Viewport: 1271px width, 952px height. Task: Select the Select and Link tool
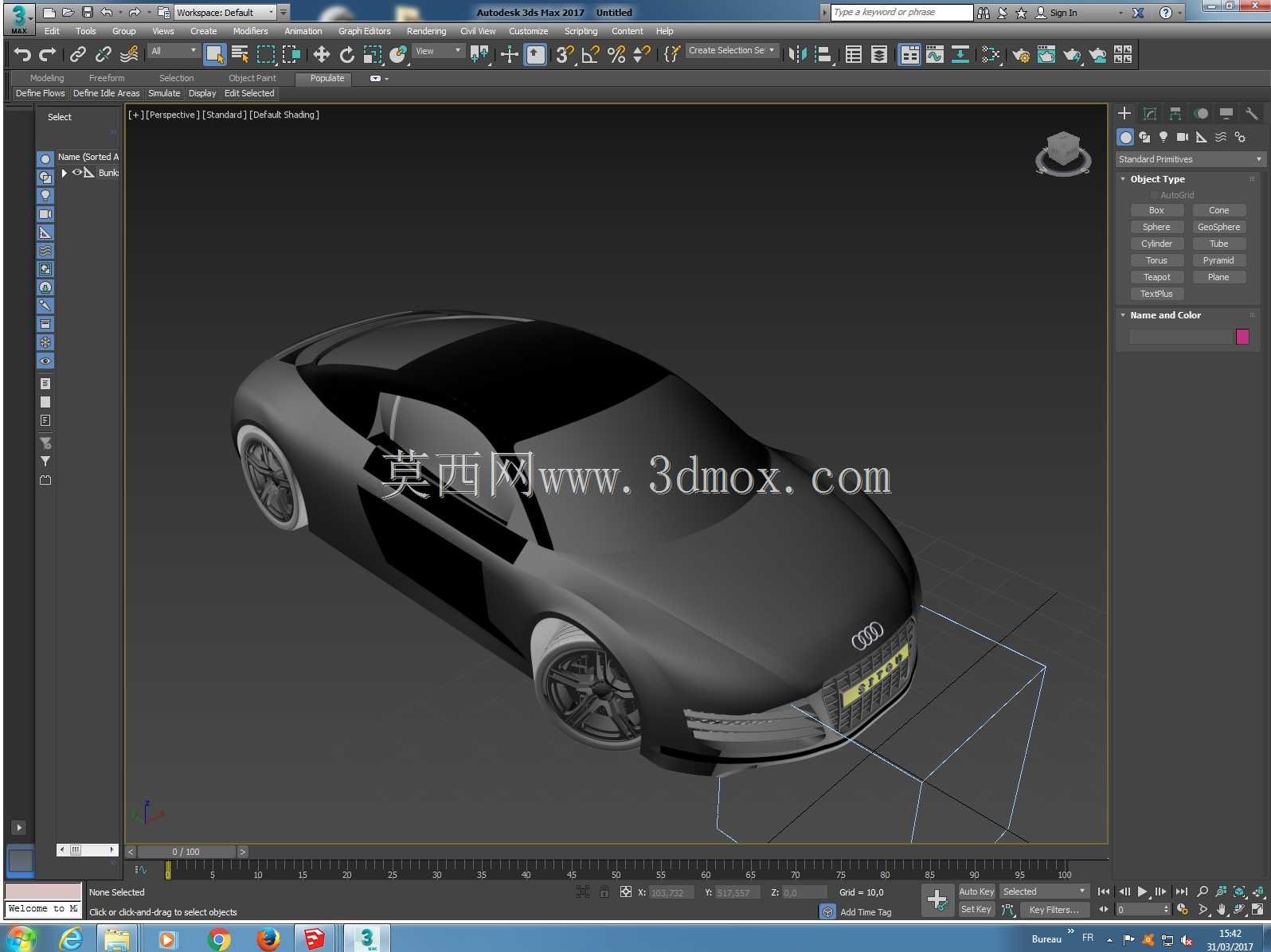78,54
